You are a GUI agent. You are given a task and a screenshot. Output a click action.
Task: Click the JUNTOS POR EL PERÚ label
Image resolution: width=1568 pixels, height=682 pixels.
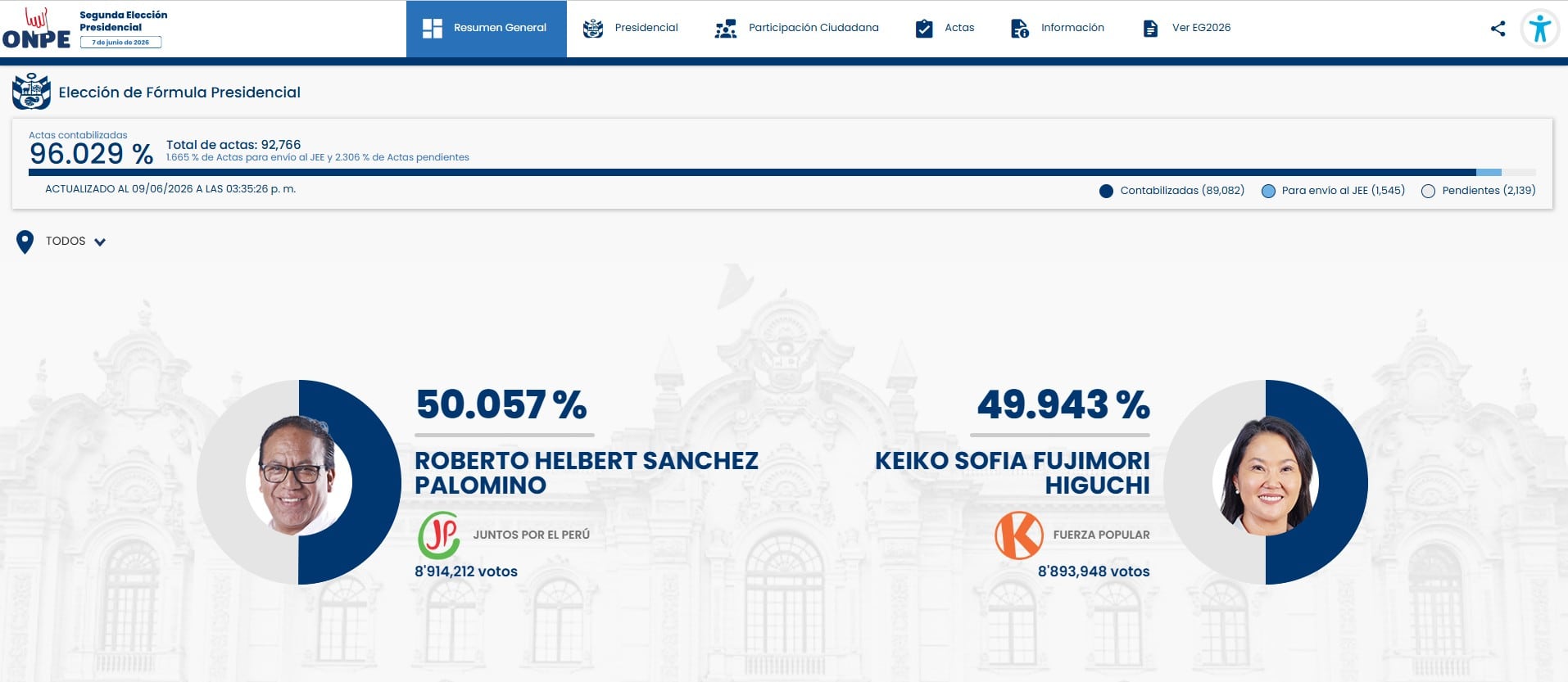click(532, 535)
